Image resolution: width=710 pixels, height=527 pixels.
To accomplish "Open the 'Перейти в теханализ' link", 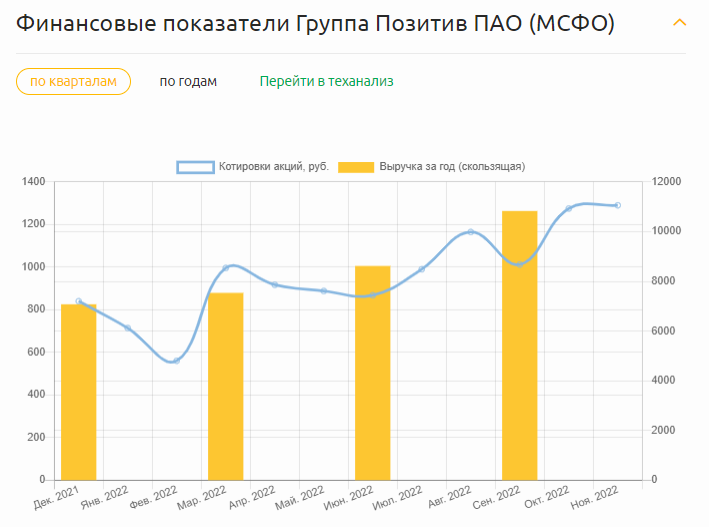I will [x=326, y=81].
